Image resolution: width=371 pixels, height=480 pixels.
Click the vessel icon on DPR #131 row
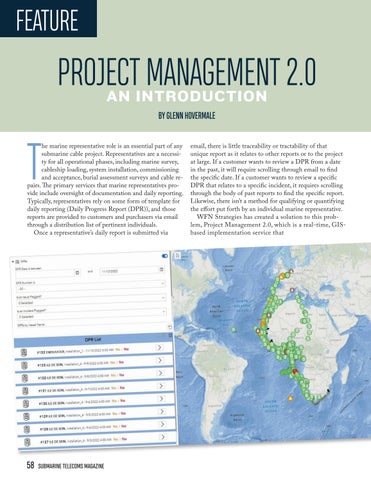tap(25, 391)
